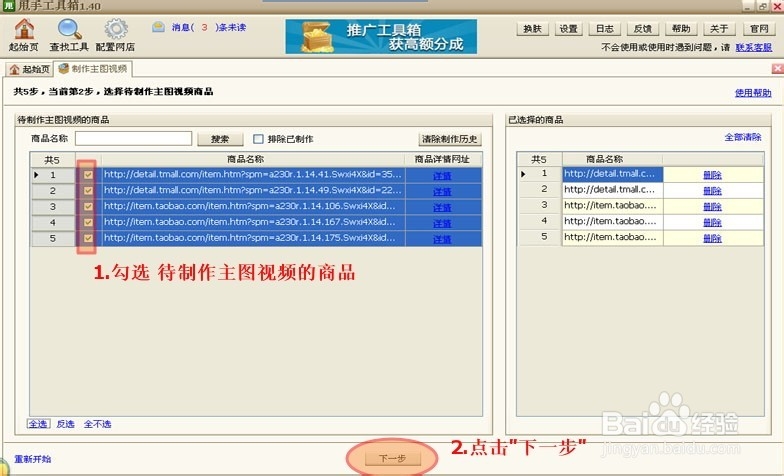
Task: Click 删除 for selected product row 5
Action: (712, 238)
